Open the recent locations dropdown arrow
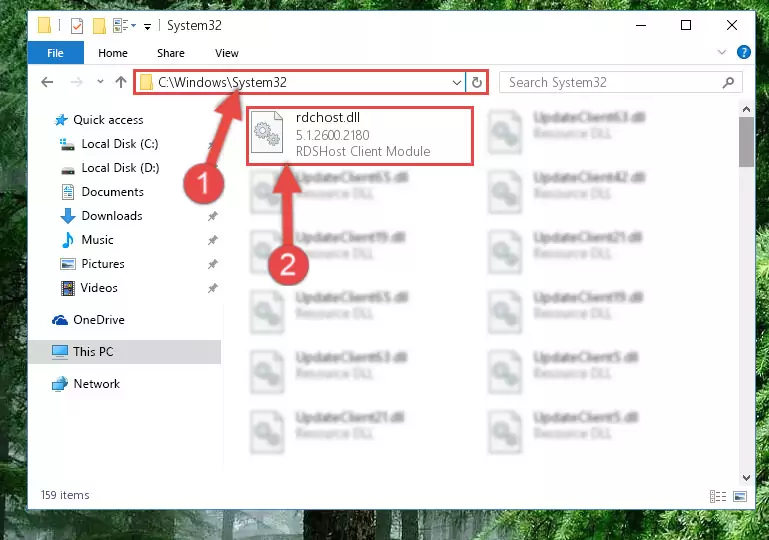 pos(100,82)
